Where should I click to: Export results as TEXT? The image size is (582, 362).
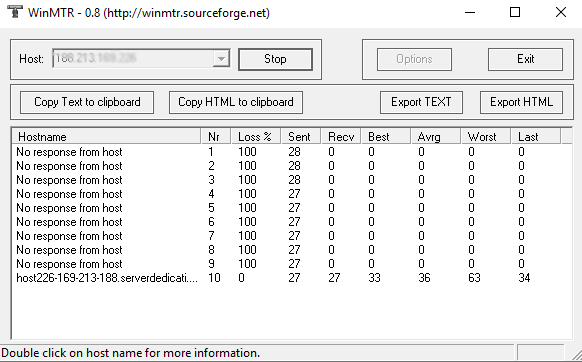[x=421, y=102]
